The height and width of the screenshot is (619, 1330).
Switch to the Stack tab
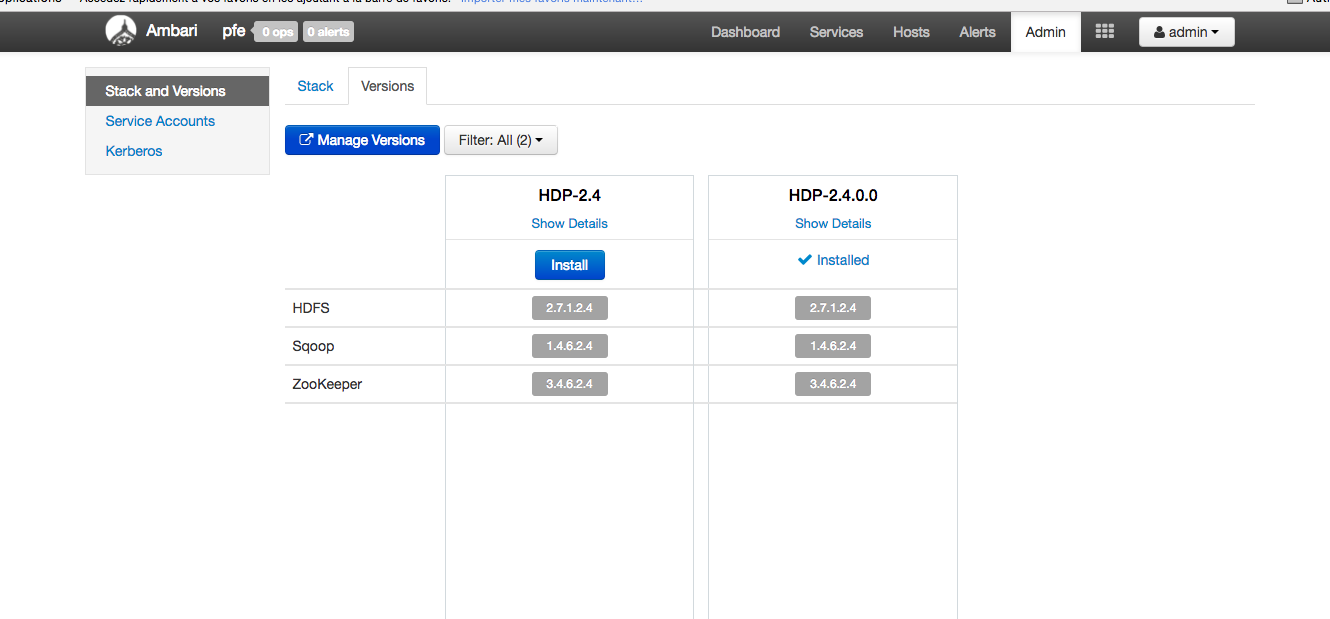(x=315, y=86)
